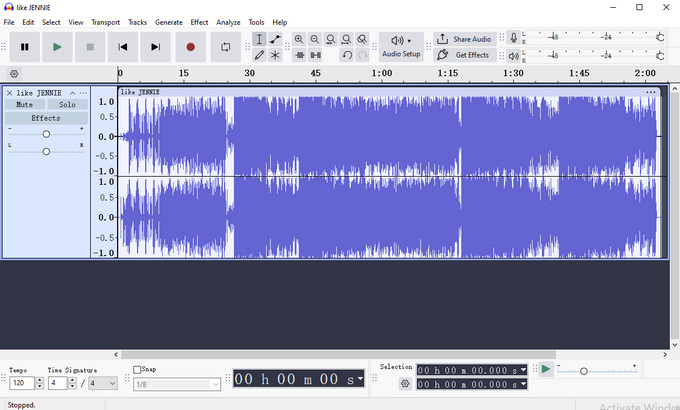Image resolution: width=680 pixels, height=410 pixels.
Task: Start playback with the green Play button
Action: coord(57,47)
